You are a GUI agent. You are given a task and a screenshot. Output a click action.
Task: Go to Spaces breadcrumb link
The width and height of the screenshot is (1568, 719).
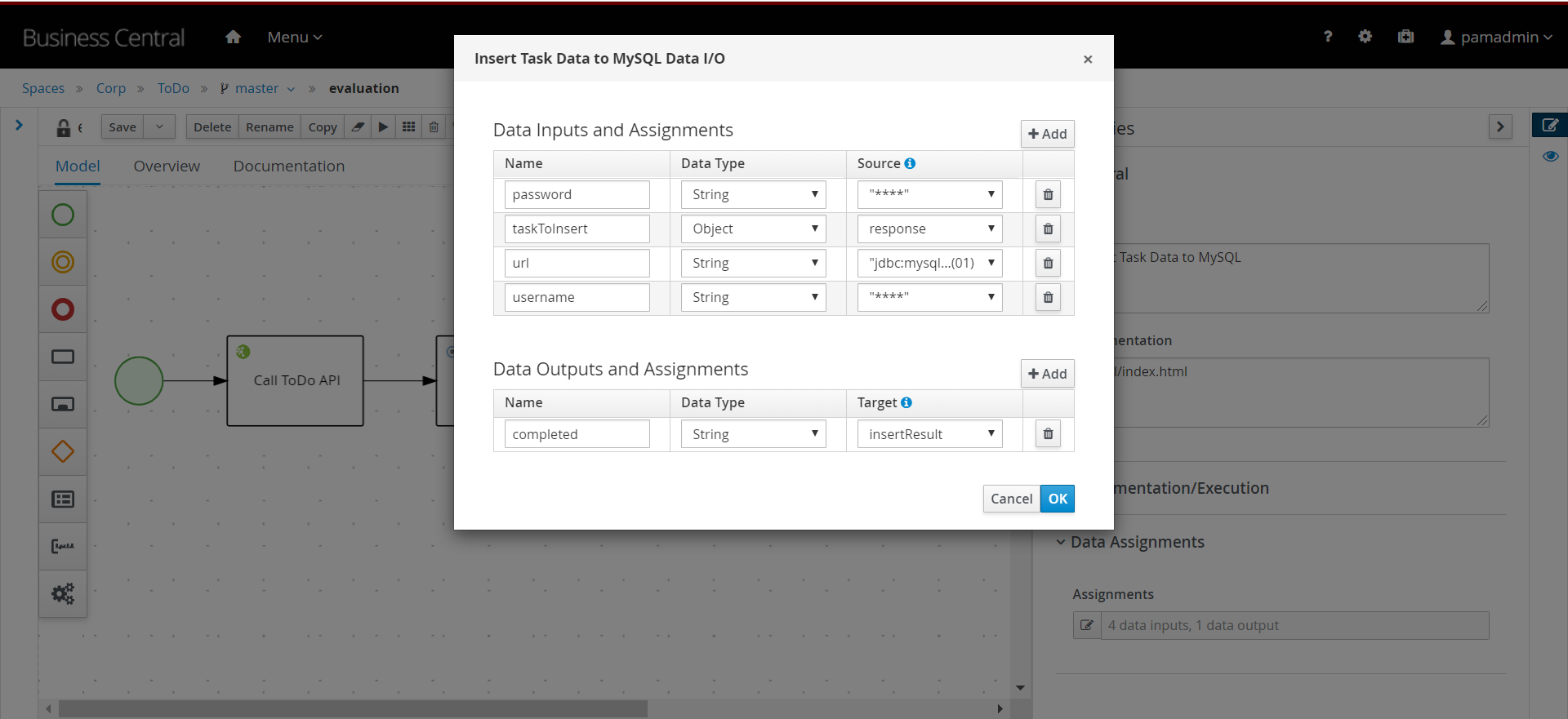coord(43,88)
